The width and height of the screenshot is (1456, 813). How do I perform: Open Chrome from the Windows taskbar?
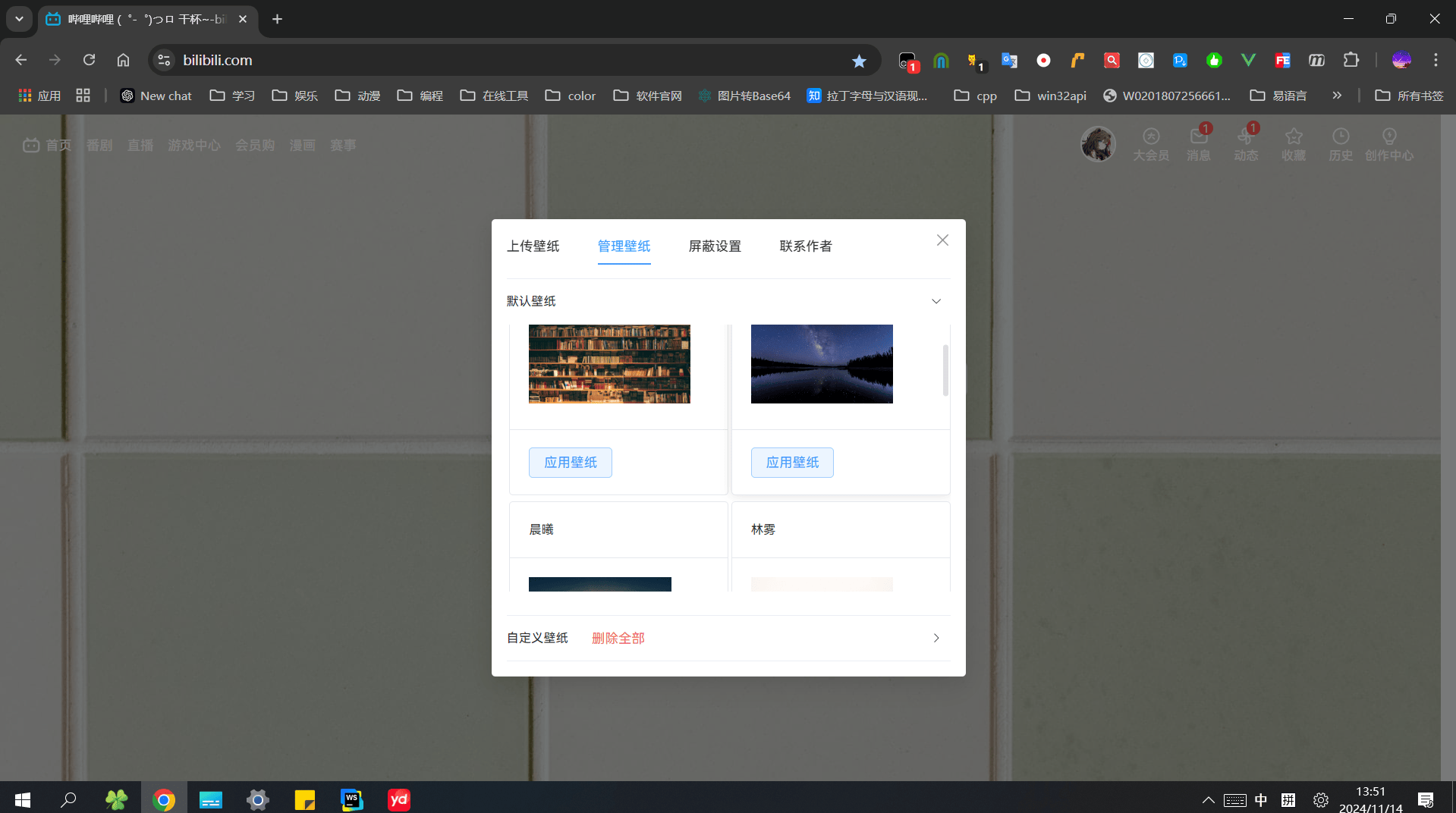tap(164, 799)
